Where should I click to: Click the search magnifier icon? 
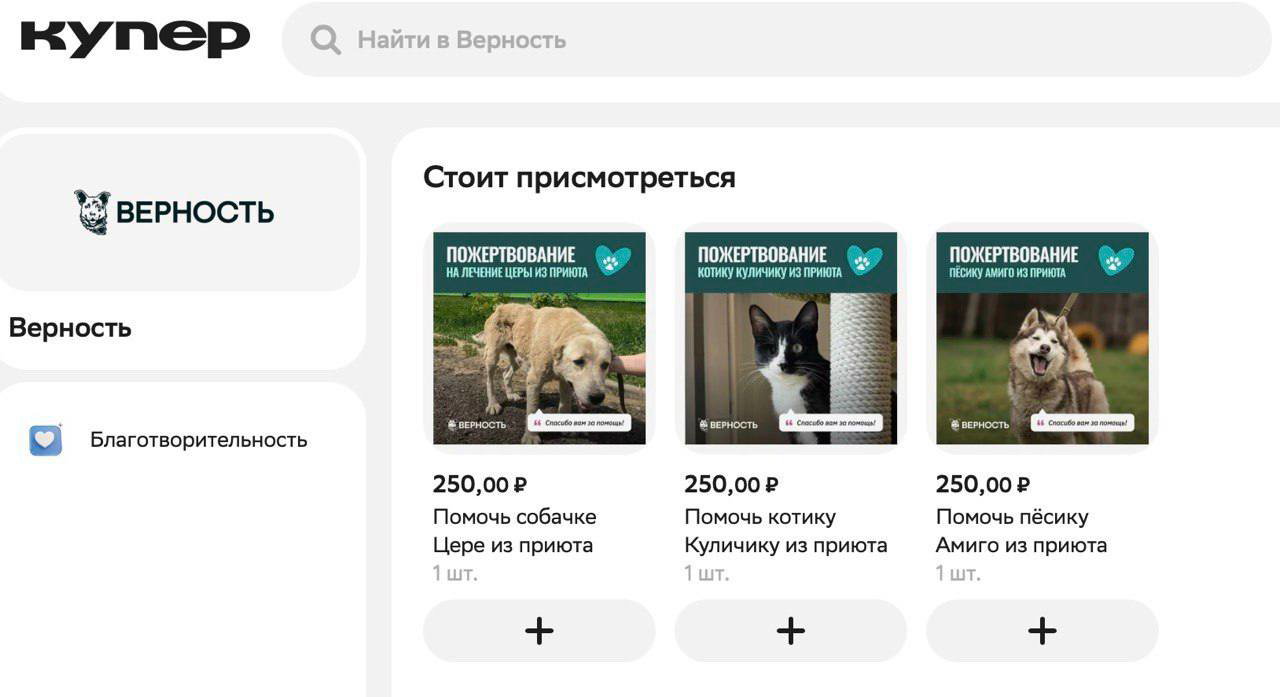325,40
